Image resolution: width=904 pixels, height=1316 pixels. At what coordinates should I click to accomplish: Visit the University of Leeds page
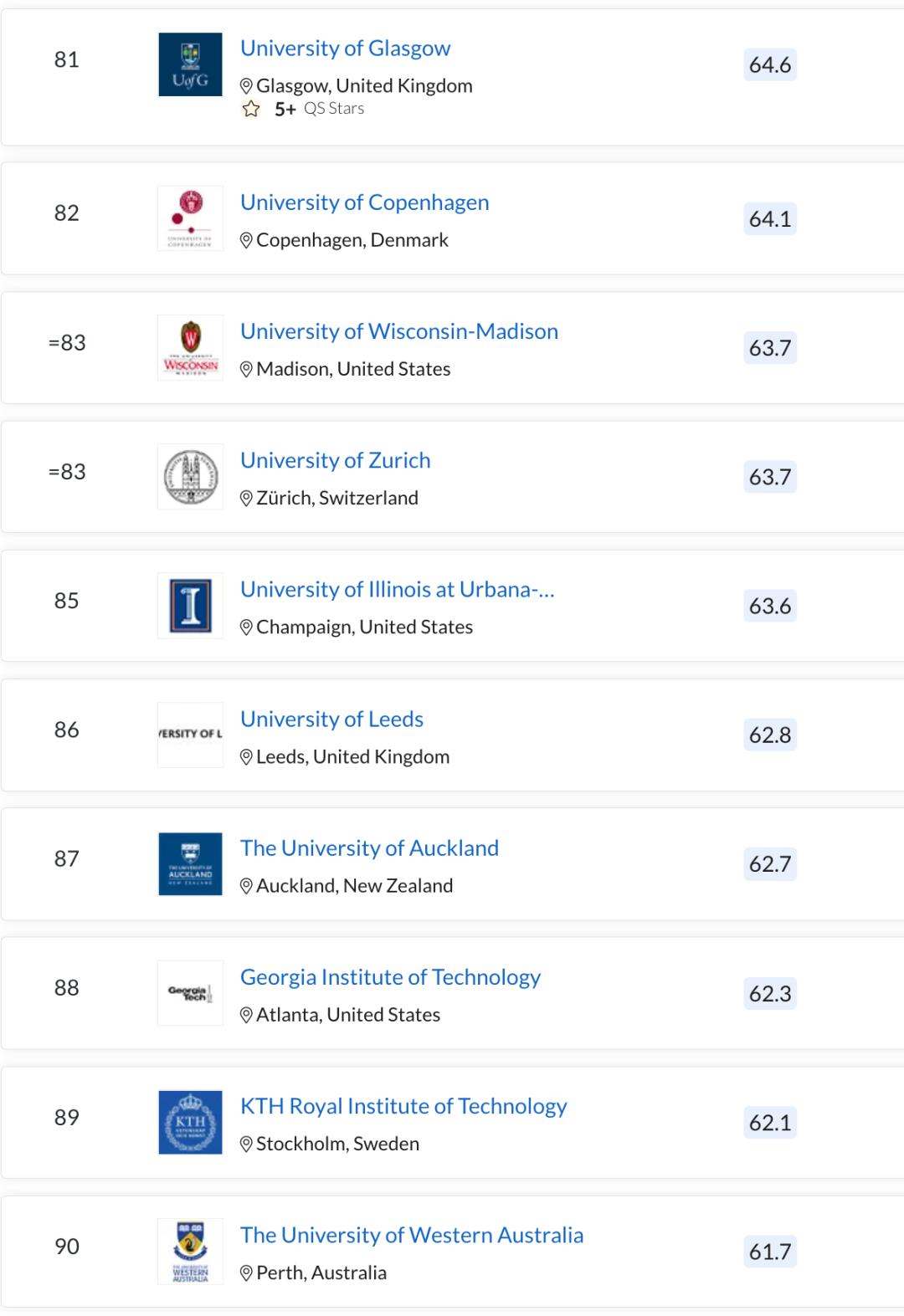click(331, 719)
